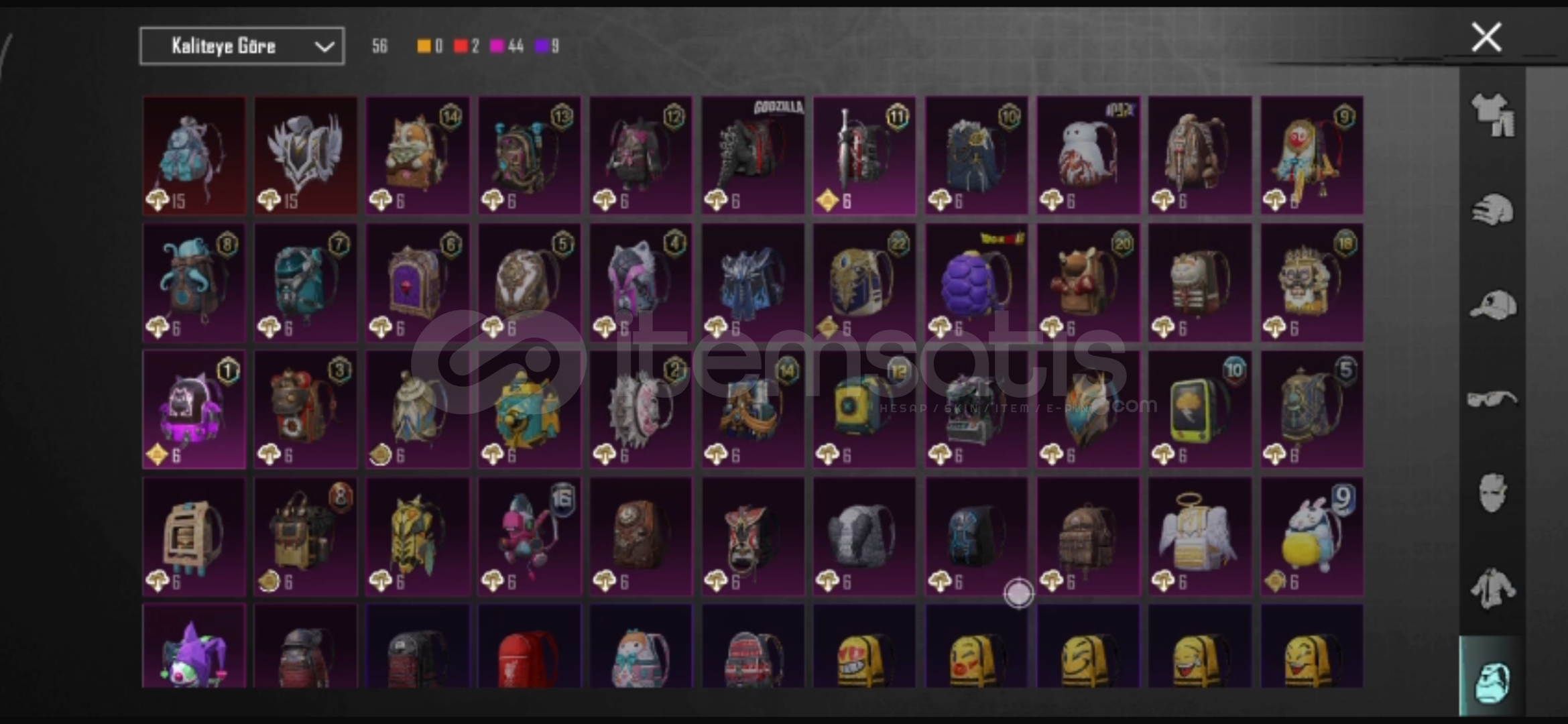Select the Godzilla backpack skin
This screenshot has height=724, width=1568.
[x=753, y=156]
